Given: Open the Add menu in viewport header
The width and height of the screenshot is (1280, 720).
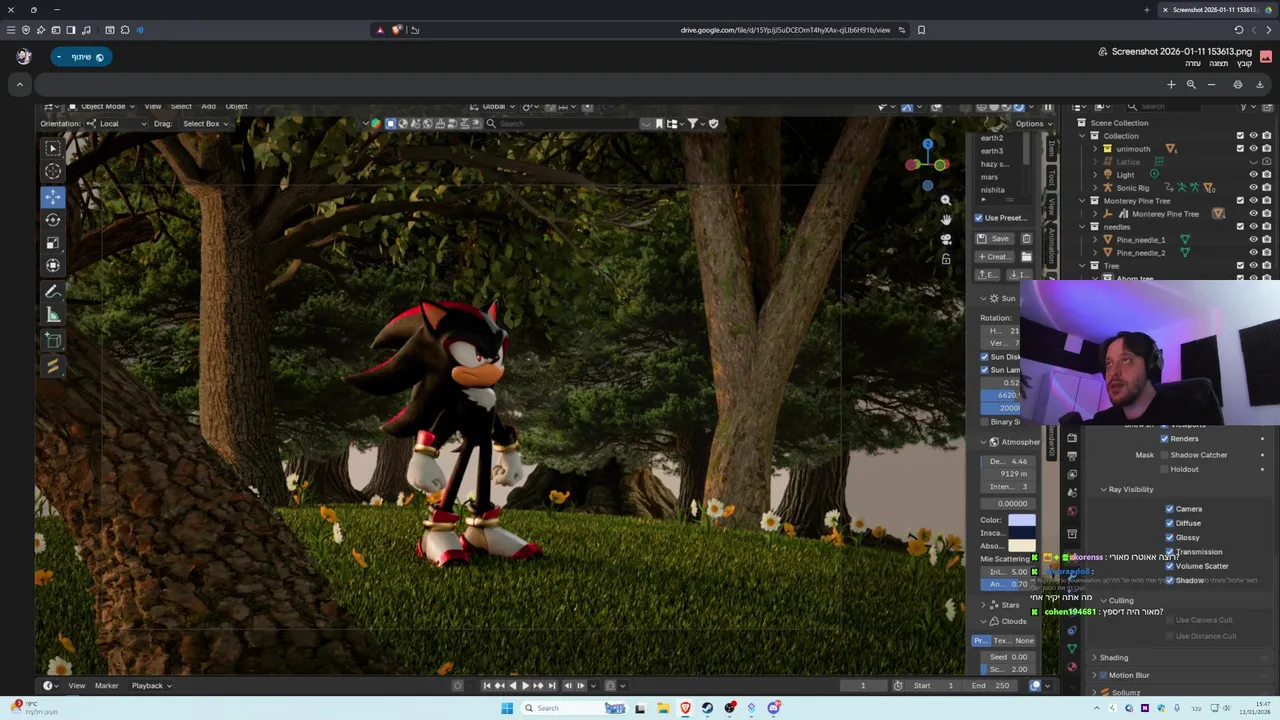Looking at the screenshot, I should [x=208, y=106].
